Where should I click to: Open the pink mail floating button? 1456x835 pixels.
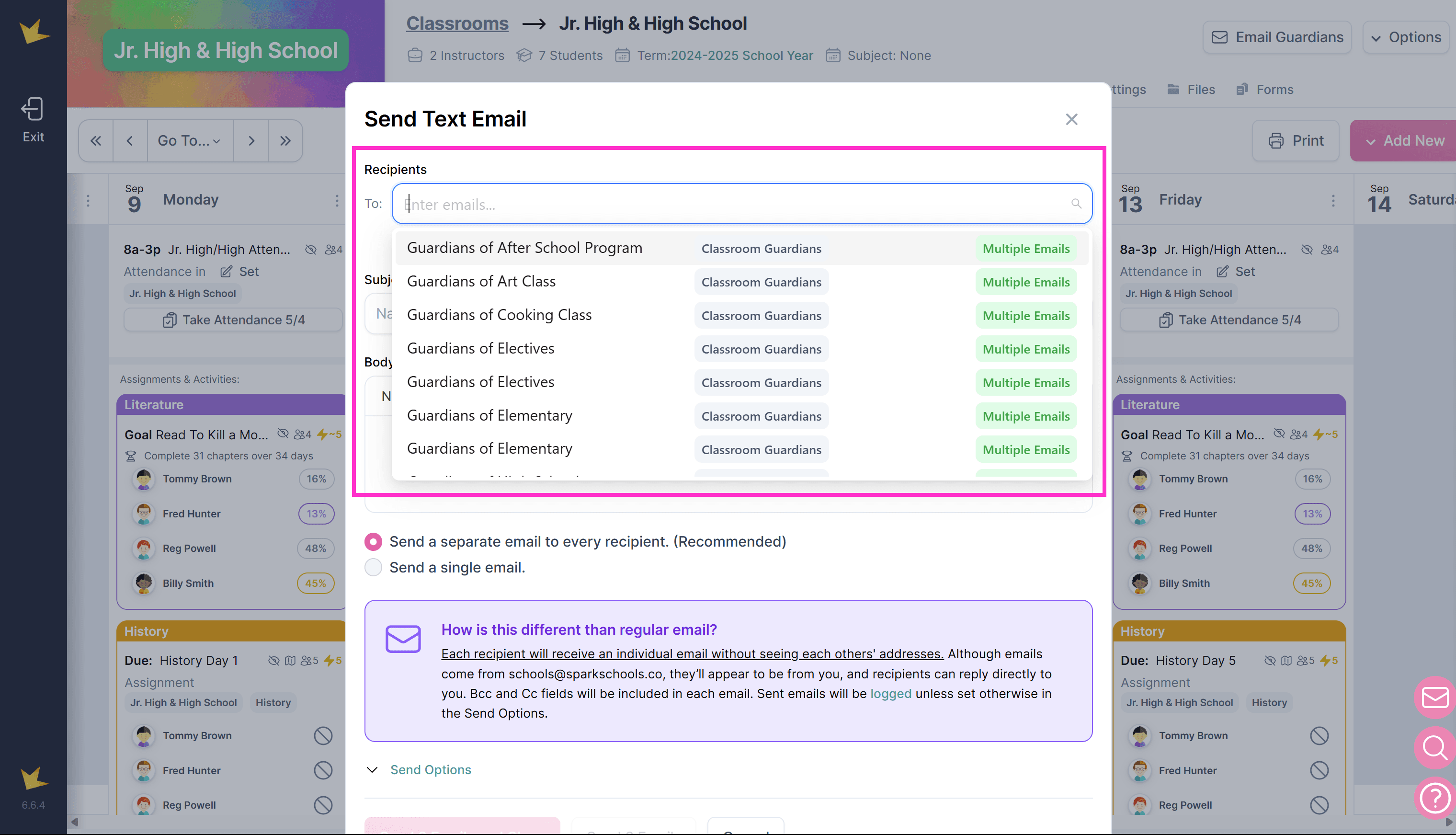point(1435,698)
